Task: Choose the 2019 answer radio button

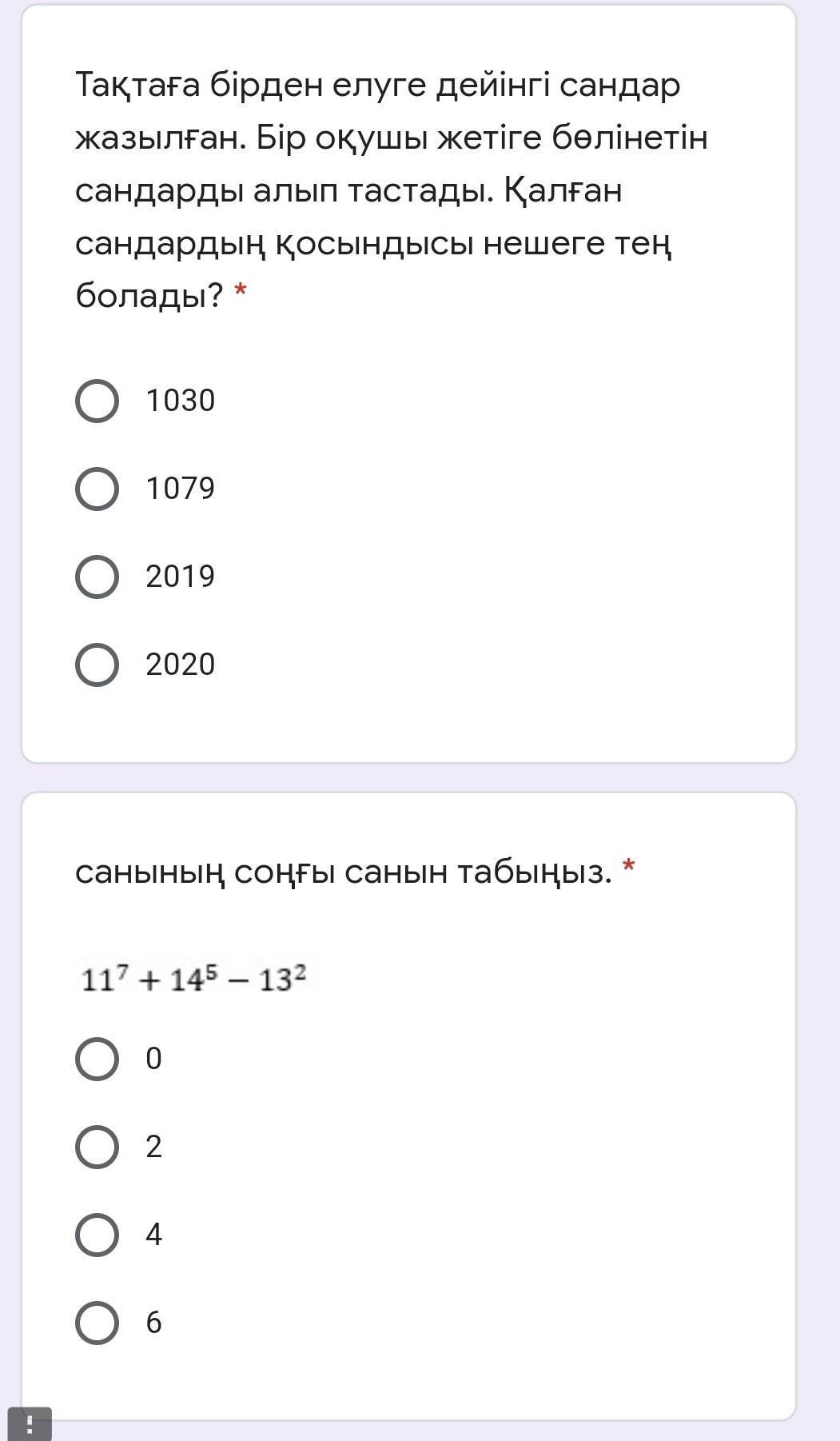Action: click(x=98, y=577)
